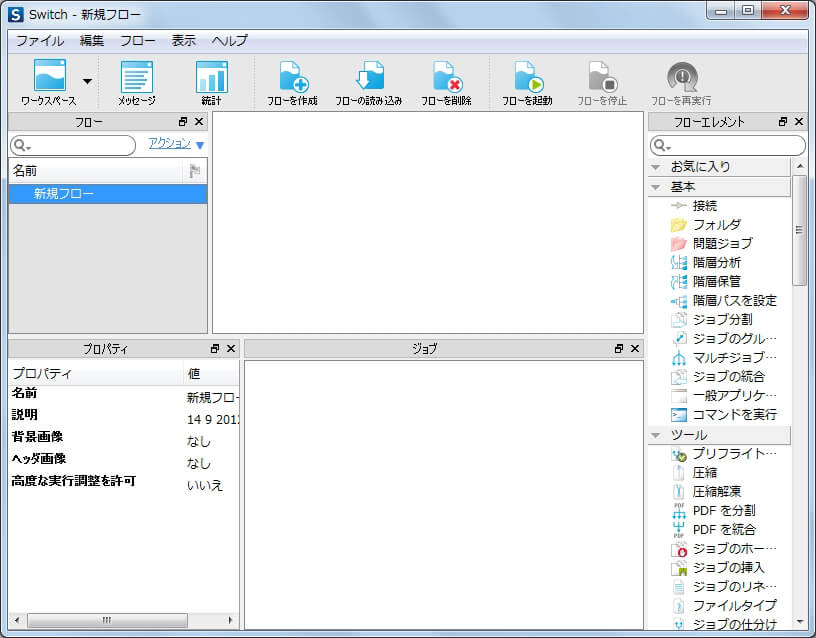This screenshot has width=816, height=638.
Task: Close the ジョブ panel
Action: [x=635, y=349]
